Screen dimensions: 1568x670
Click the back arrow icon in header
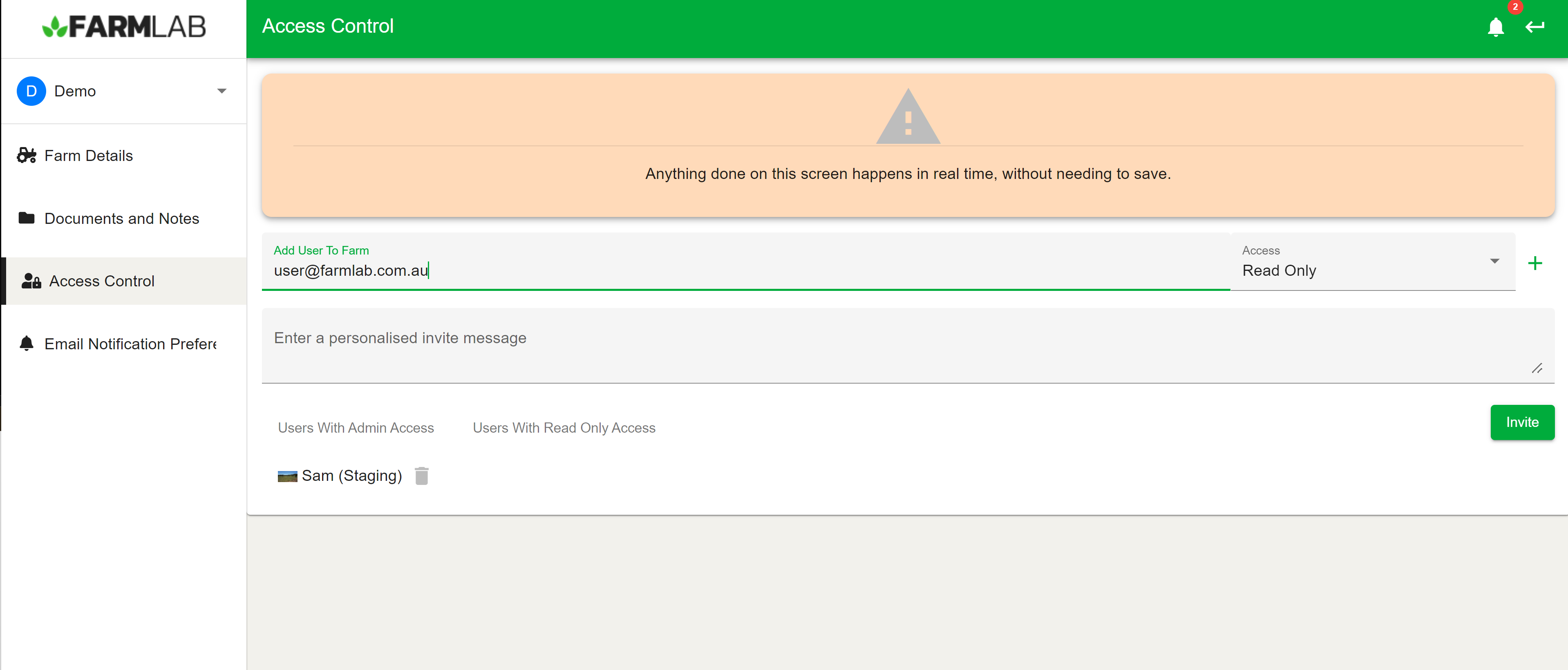[x=1534, y=27]
